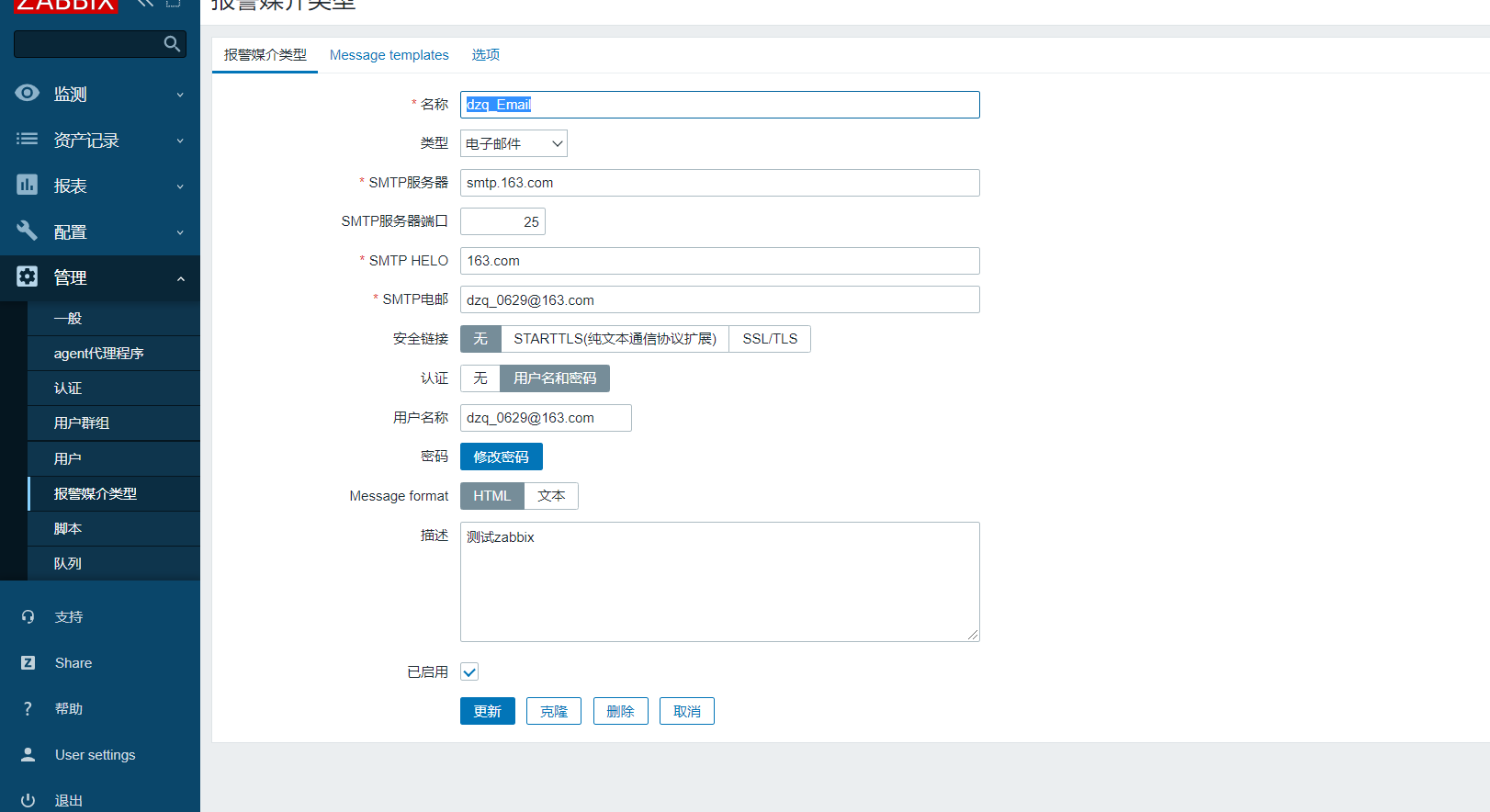Screen dimensions: 1490x812
Task: Select 文本 message format
Action: click(x=551, y=496)
